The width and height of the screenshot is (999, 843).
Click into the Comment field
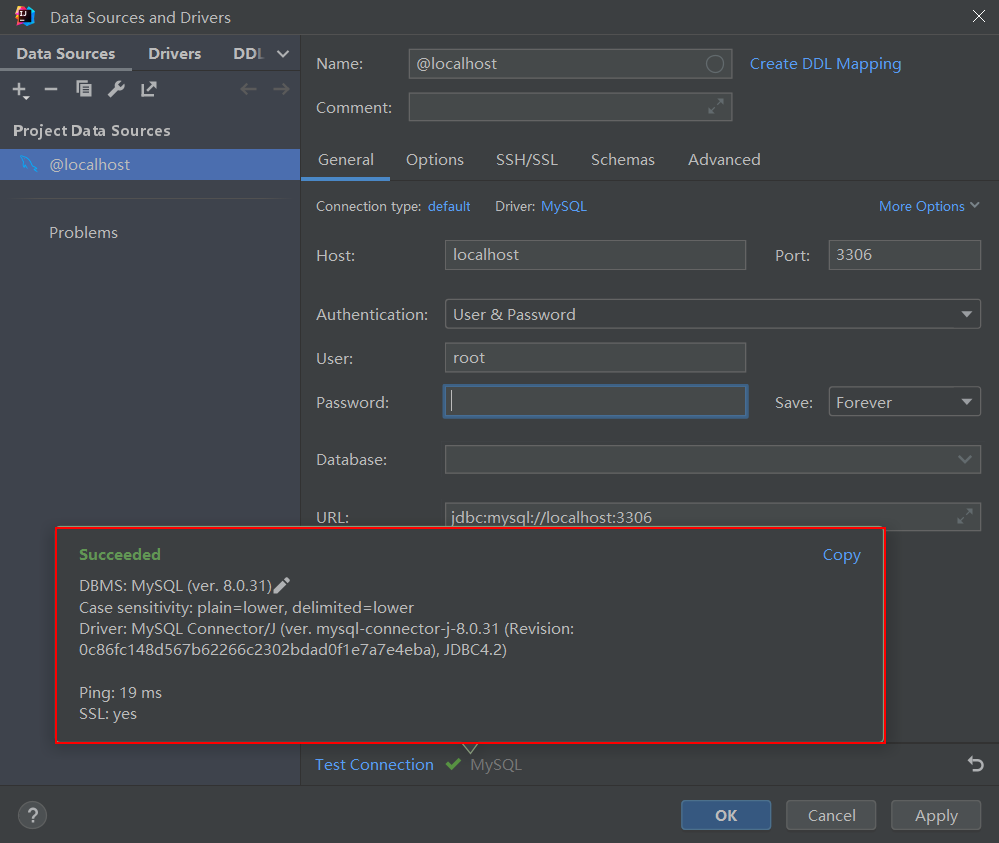pos(570,106)
